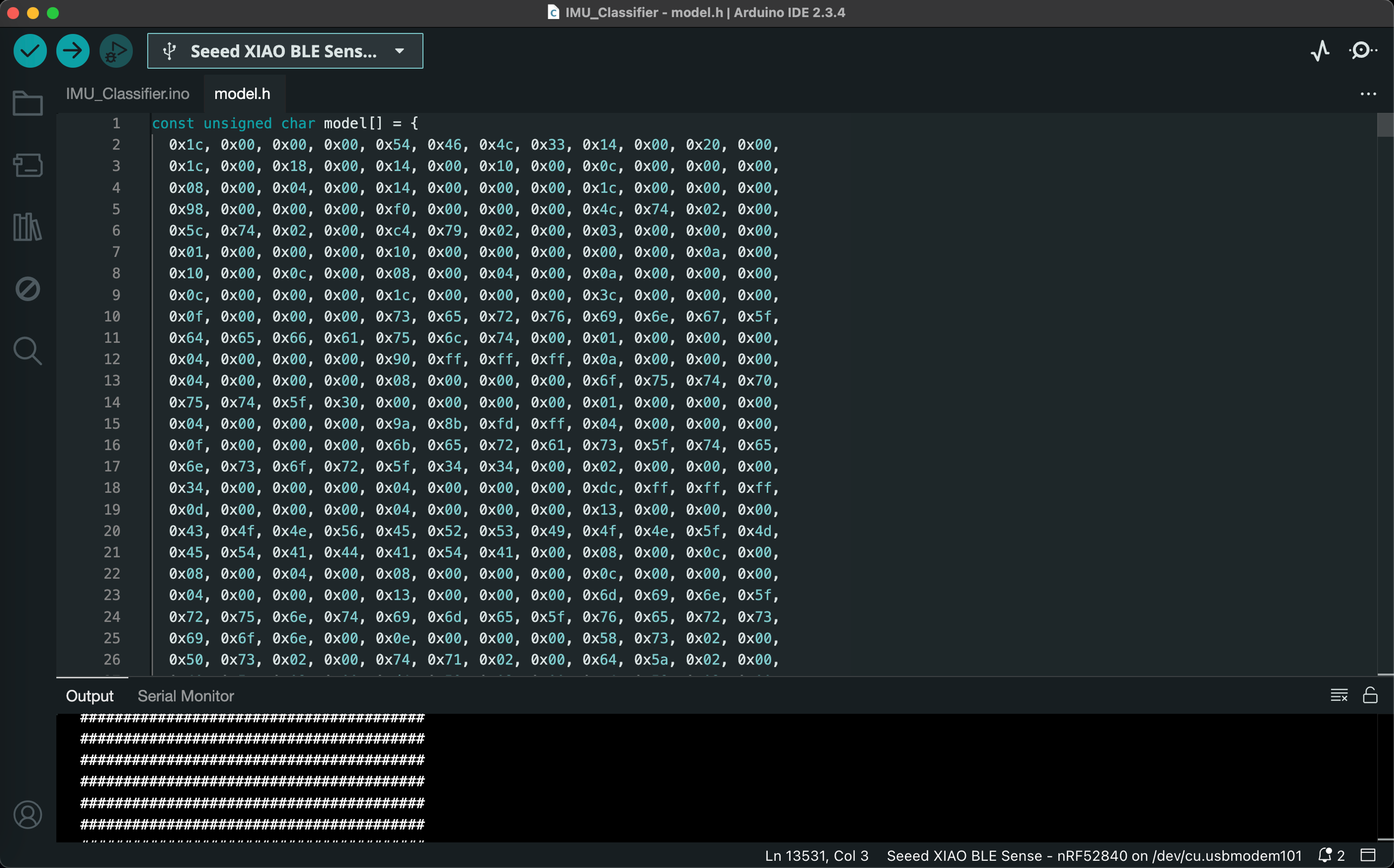Screen dimensions: 1394x868
Task: Toggle the output scroll lock icon
Action: pyautogui.click(x=1370, y=696)
